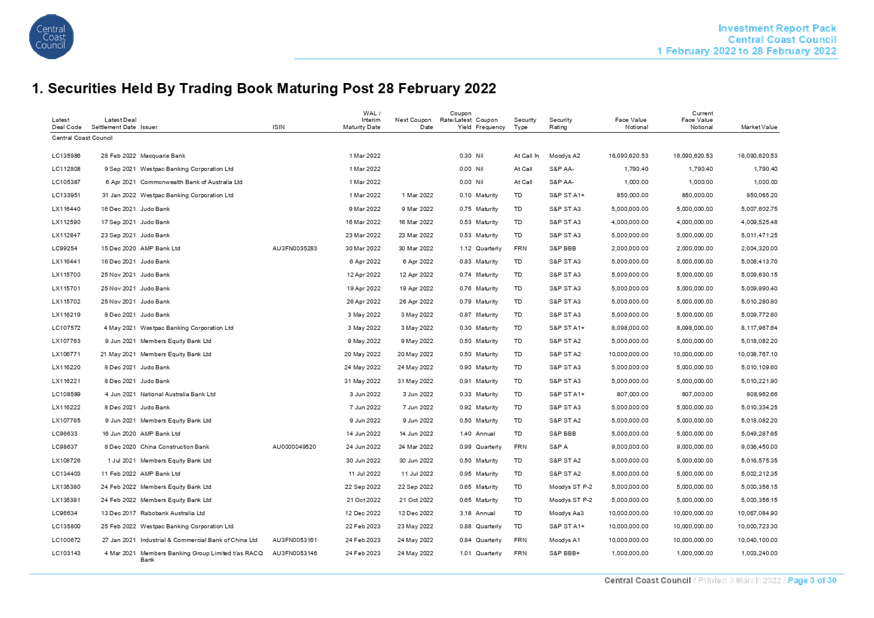Click the Face Value Notional column header
The width and height of the screenshot is (874, 618).
pyautogui.click(x=630, y=124)
